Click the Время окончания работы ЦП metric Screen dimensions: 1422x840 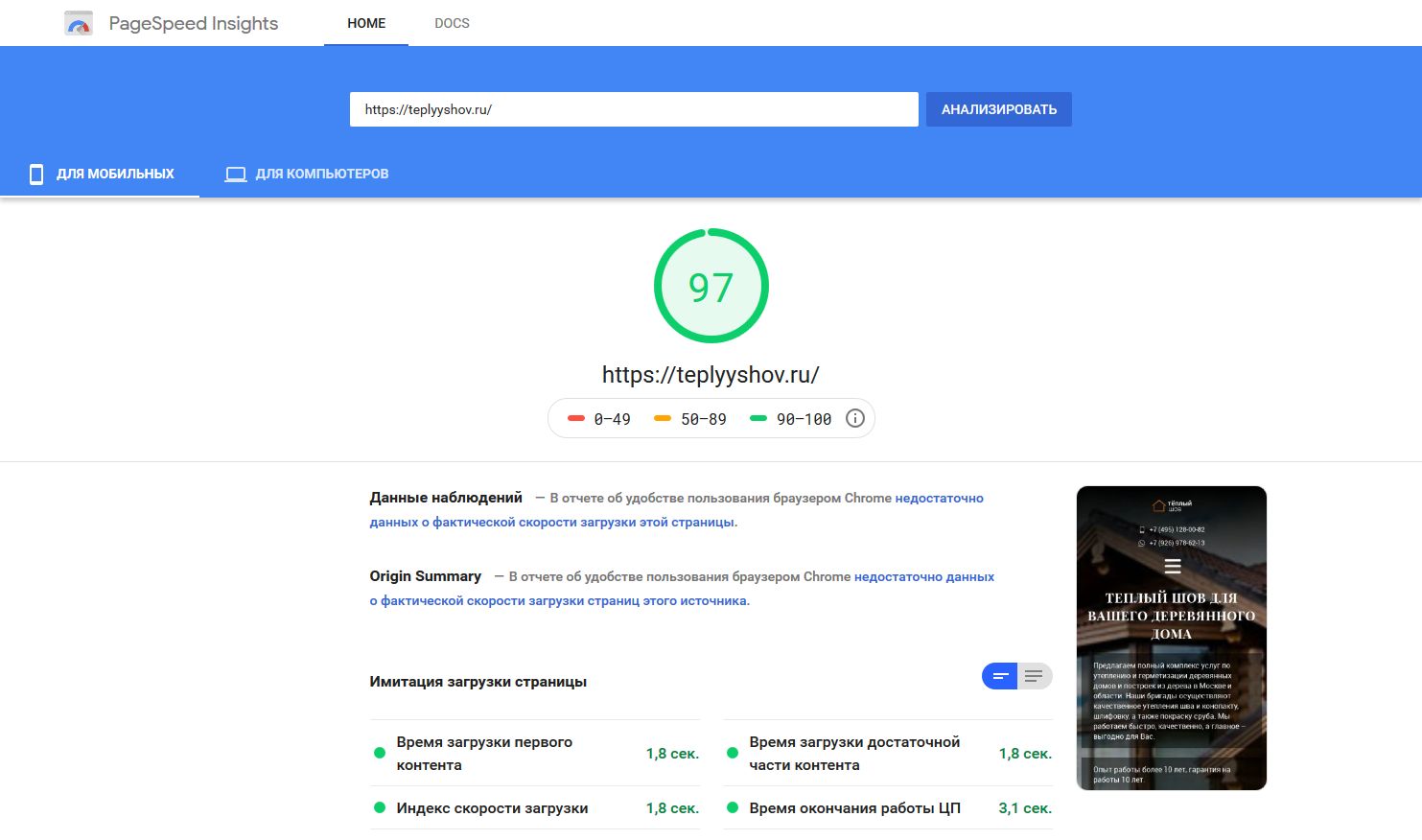[888, 808]
